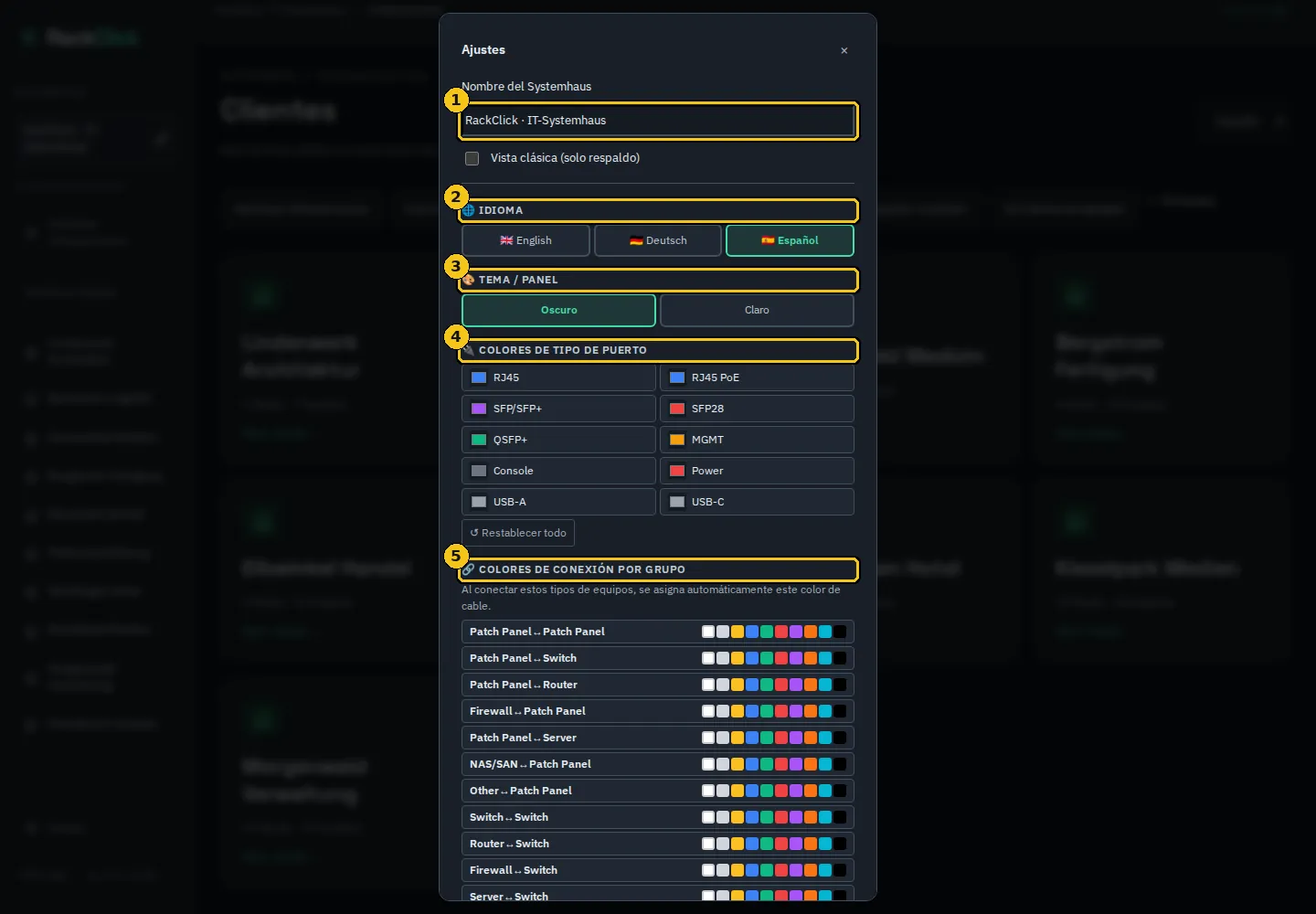Set Patch Panel ↔ Patch Panel cable to white
The image size is (1316, 914).
tap(708, 632)
